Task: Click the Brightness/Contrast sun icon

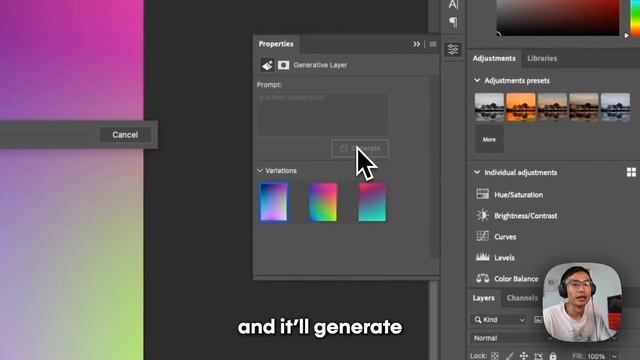Action: point(482,215)
